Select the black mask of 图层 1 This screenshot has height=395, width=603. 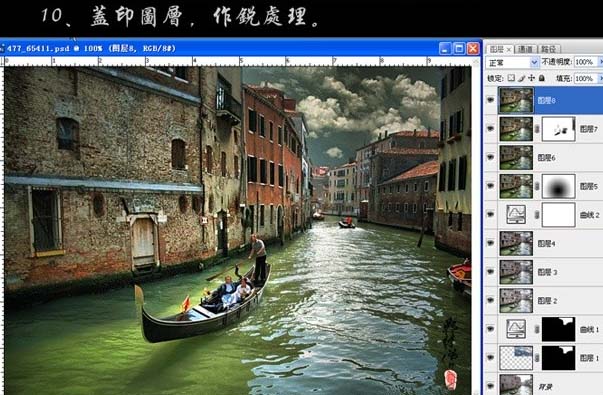[558, 358]
